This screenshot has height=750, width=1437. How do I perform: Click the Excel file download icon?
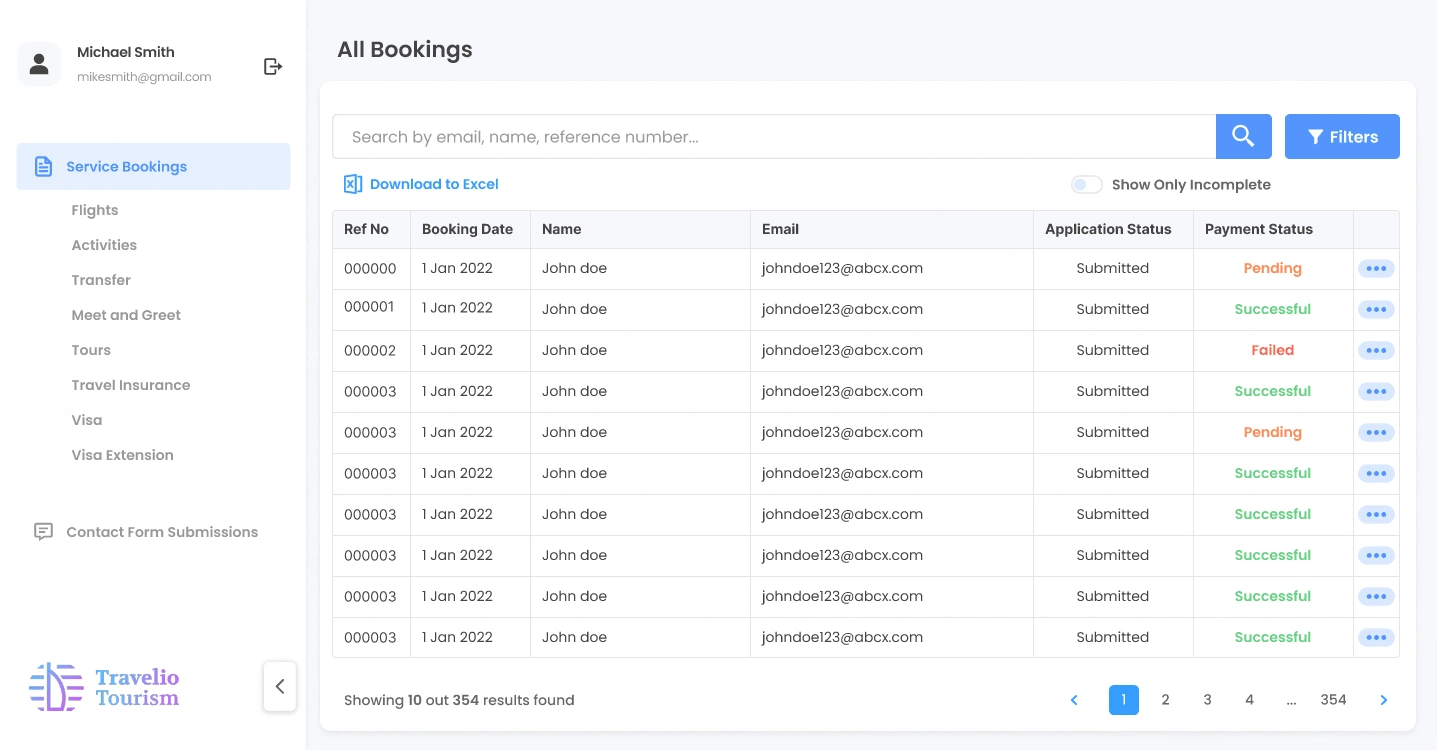point(352,184)
